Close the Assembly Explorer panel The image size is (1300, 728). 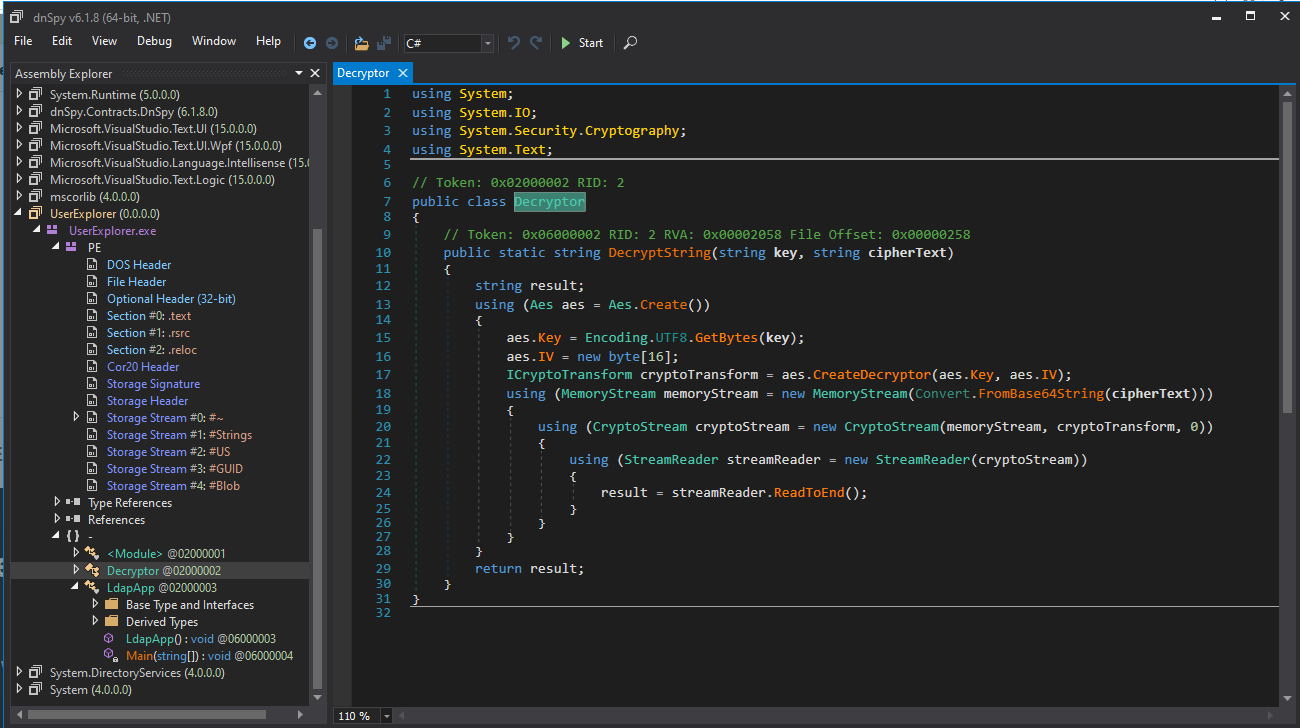tap(316, 73)
